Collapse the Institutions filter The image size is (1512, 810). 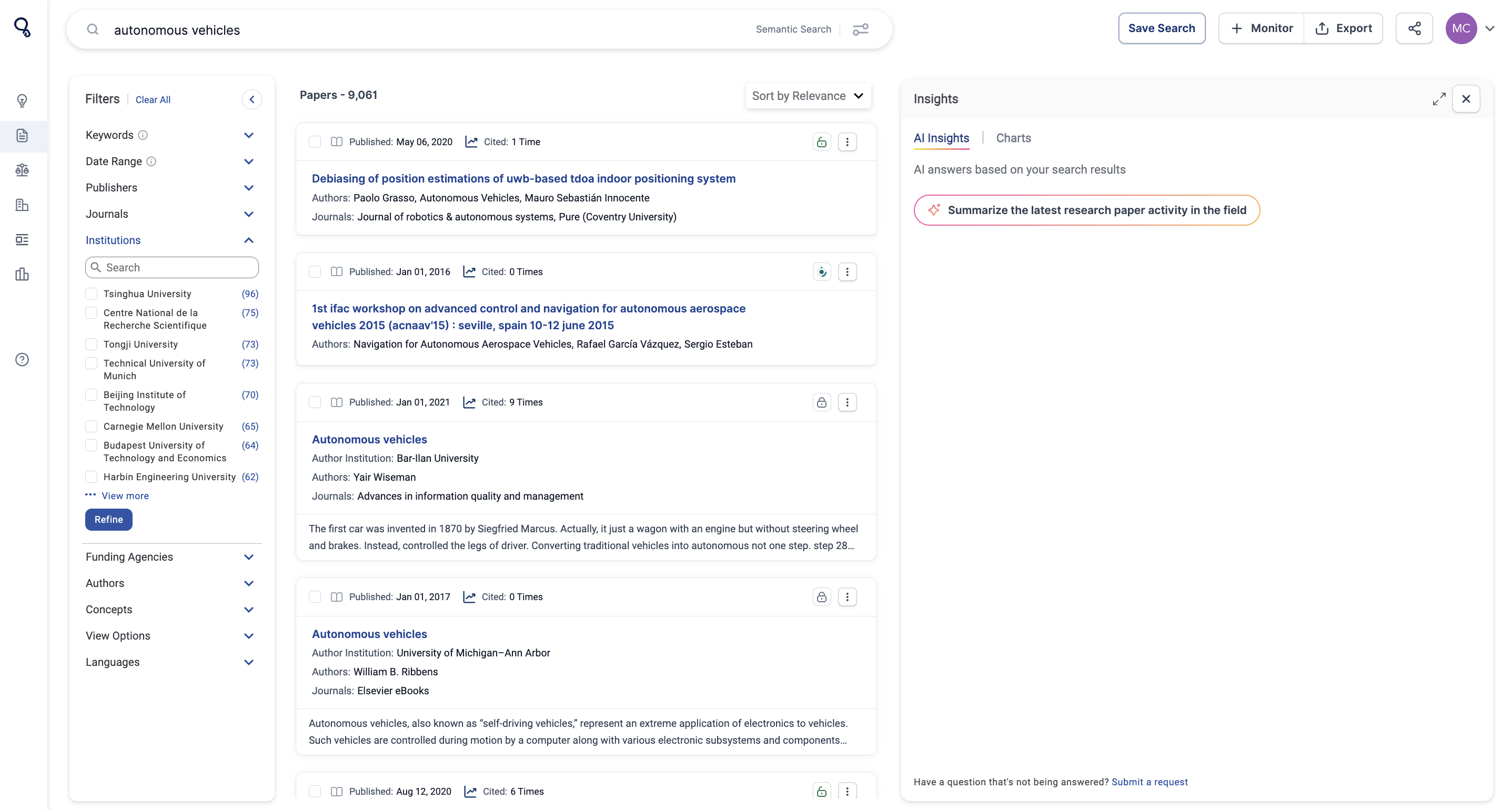coord(249,240)
